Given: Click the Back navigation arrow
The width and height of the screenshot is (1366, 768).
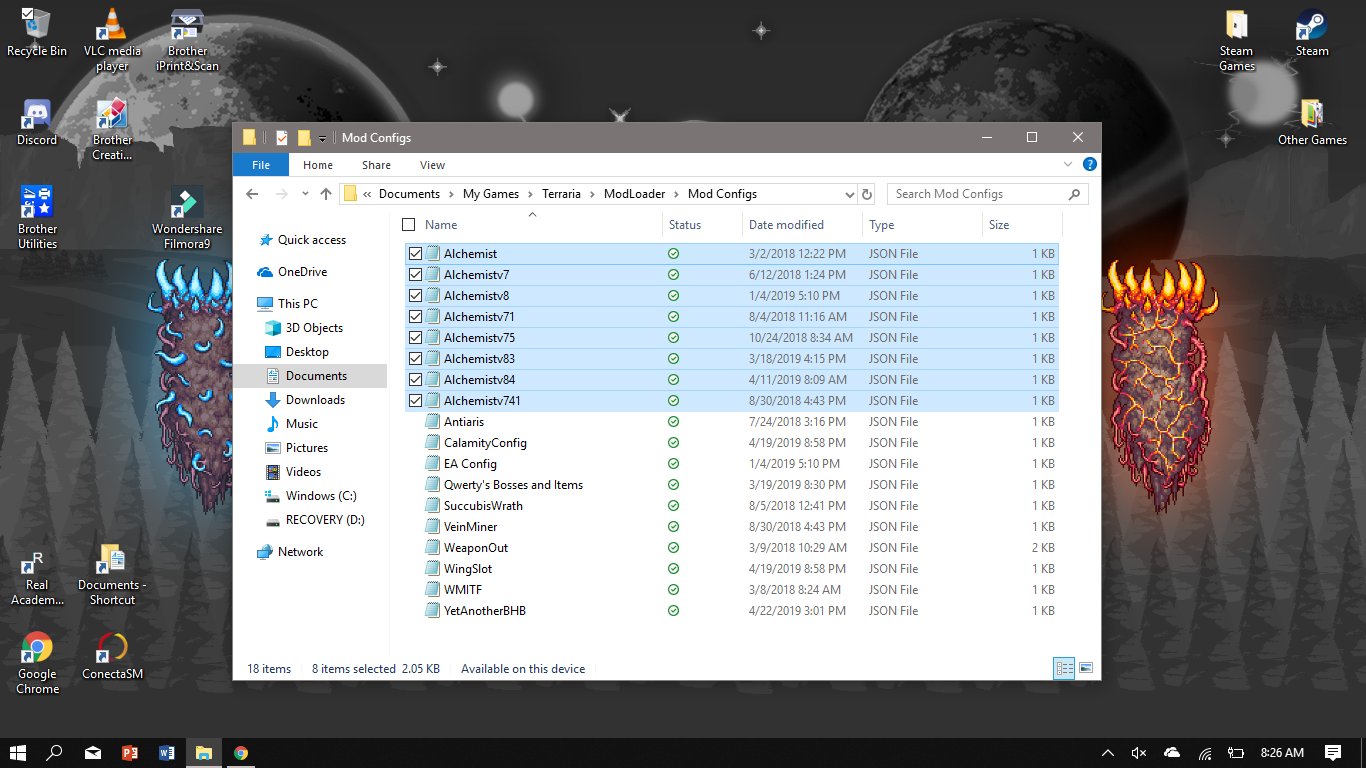Looking at the screenshot, I should click(253, 194).
